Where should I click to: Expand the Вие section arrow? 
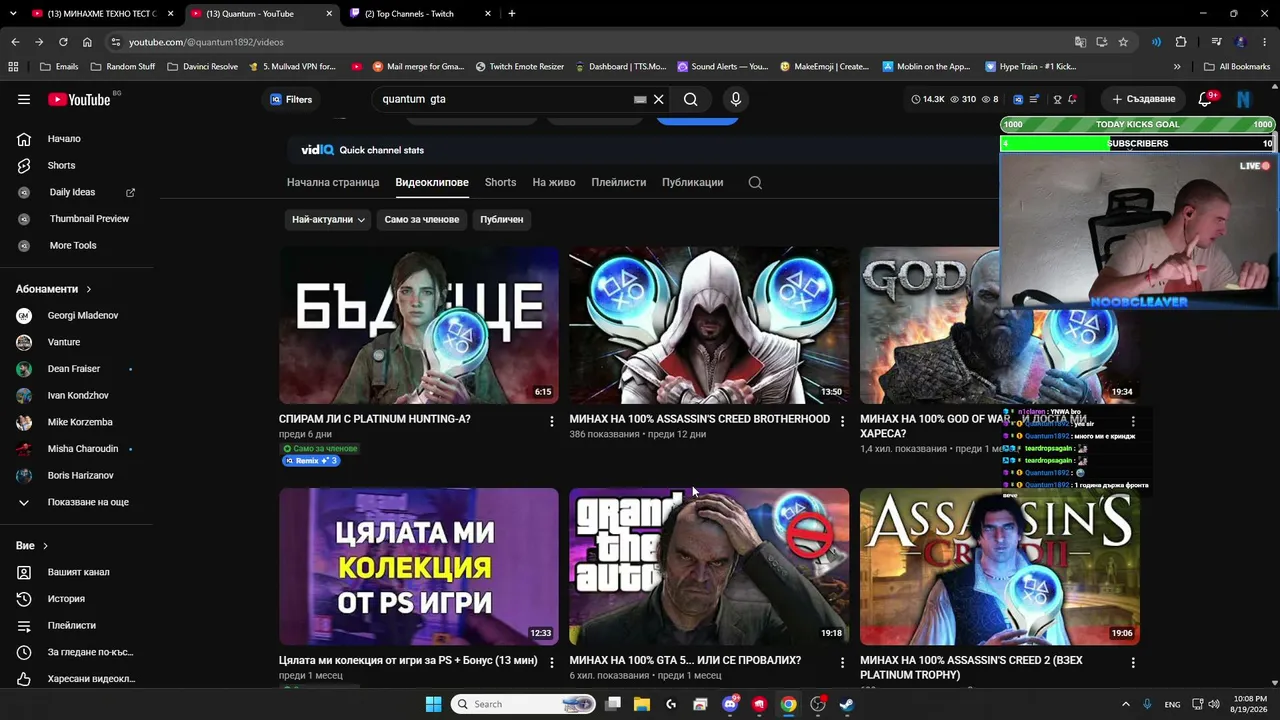[x=45, y=546]
